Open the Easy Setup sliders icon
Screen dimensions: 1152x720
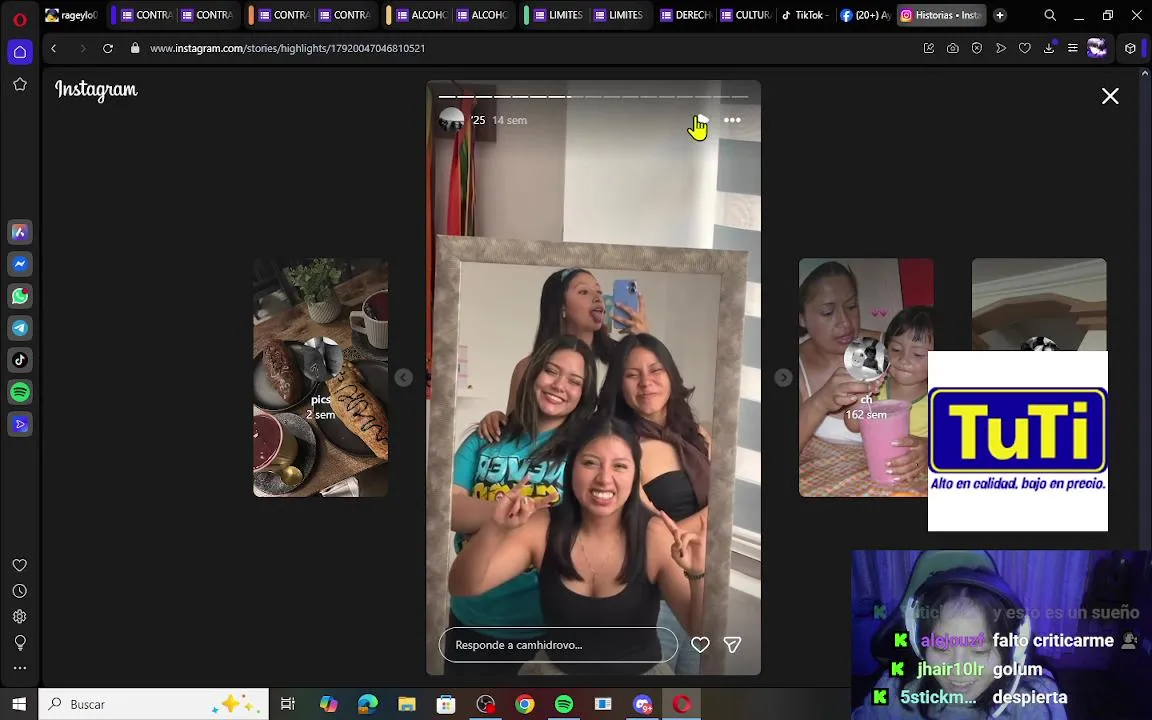(1073, 48)
